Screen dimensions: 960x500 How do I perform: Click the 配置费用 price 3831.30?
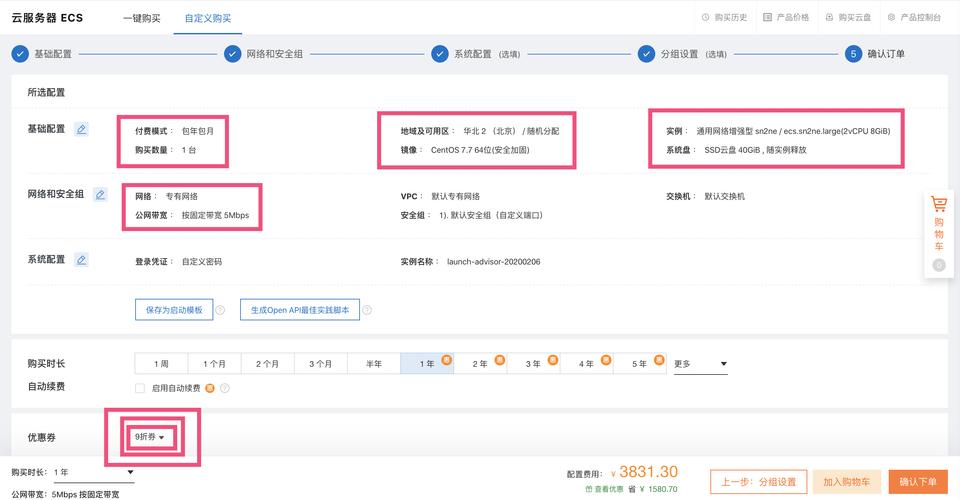[x=648, y=472]
